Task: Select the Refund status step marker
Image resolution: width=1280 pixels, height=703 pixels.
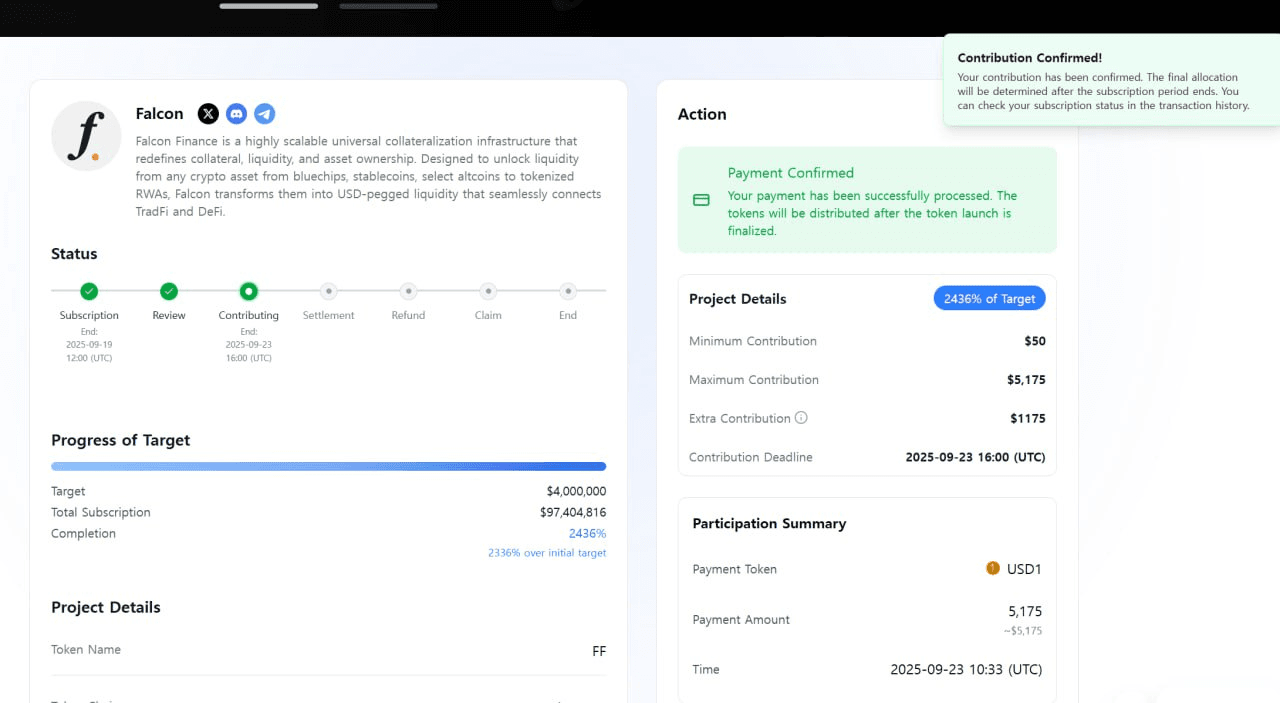Action: tap(408, 291)
